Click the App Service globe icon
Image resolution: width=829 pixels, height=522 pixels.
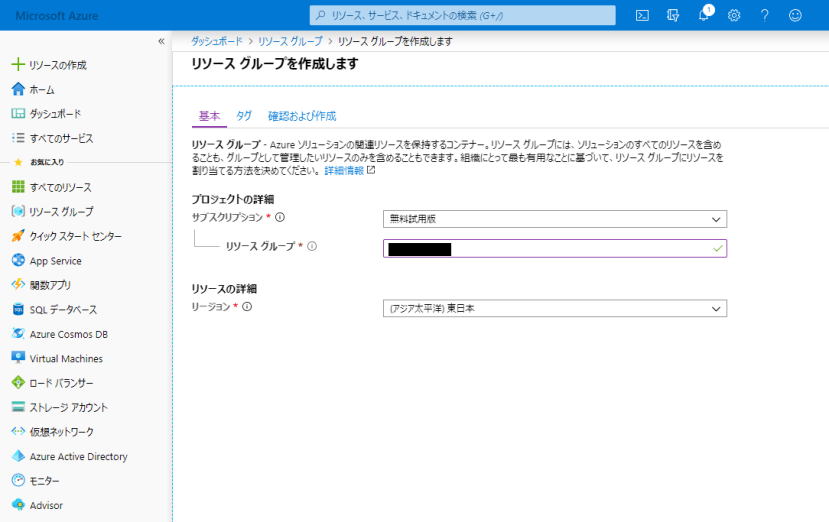[18, 260]
